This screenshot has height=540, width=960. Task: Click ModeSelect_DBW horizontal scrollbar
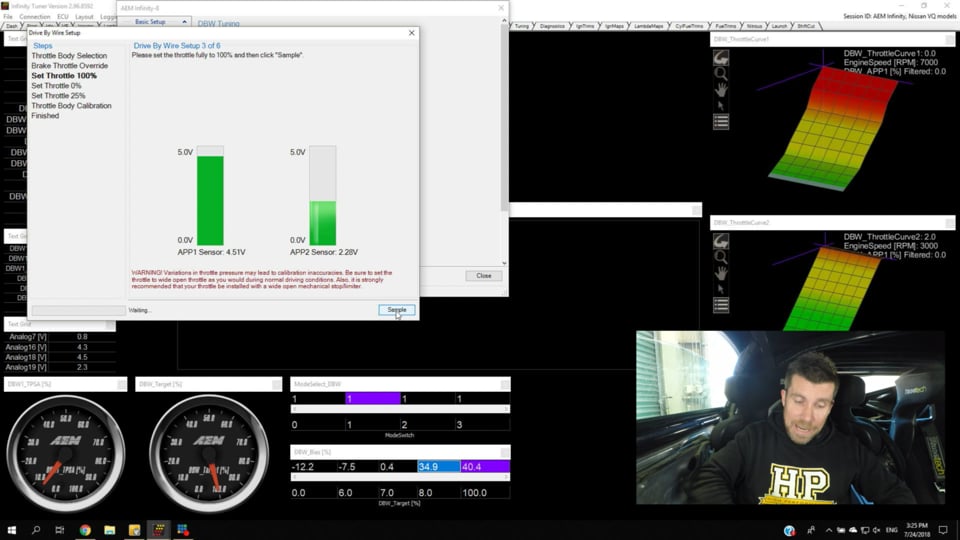coord(400,409)
